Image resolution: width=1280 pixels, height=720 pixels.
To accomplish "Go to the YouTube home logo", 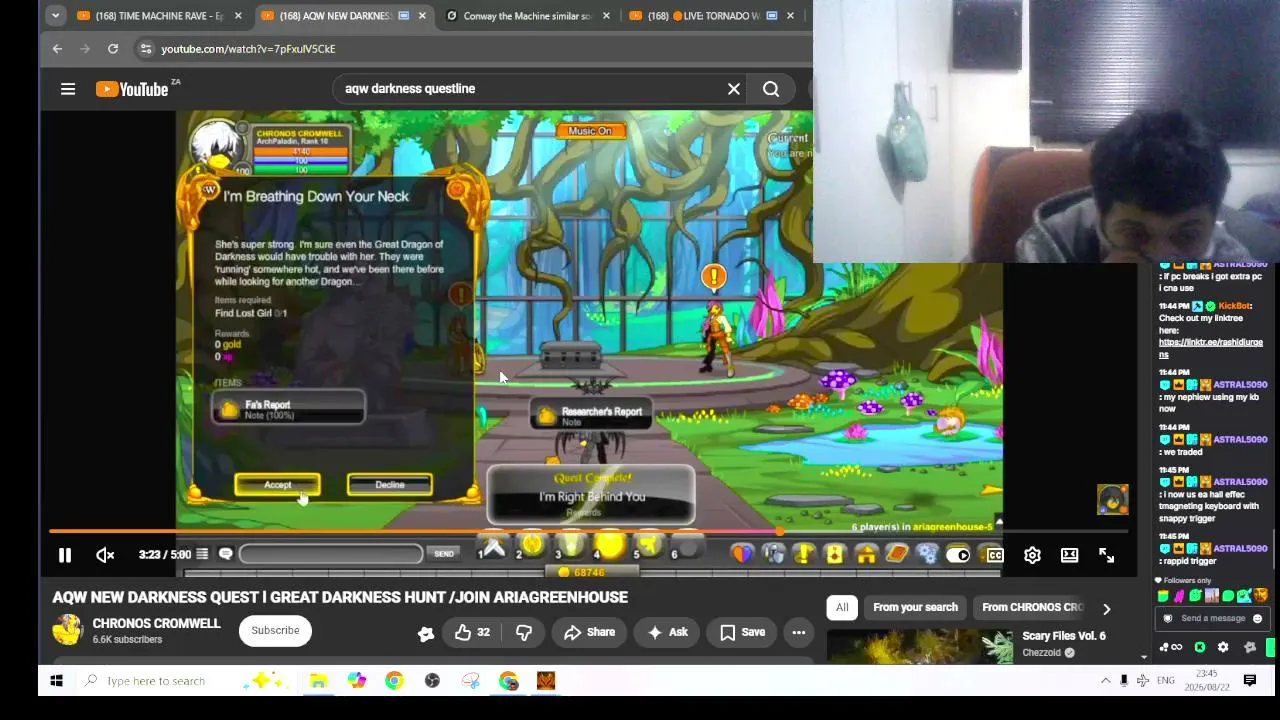I will pyautogui.click(x=132, y=89).
